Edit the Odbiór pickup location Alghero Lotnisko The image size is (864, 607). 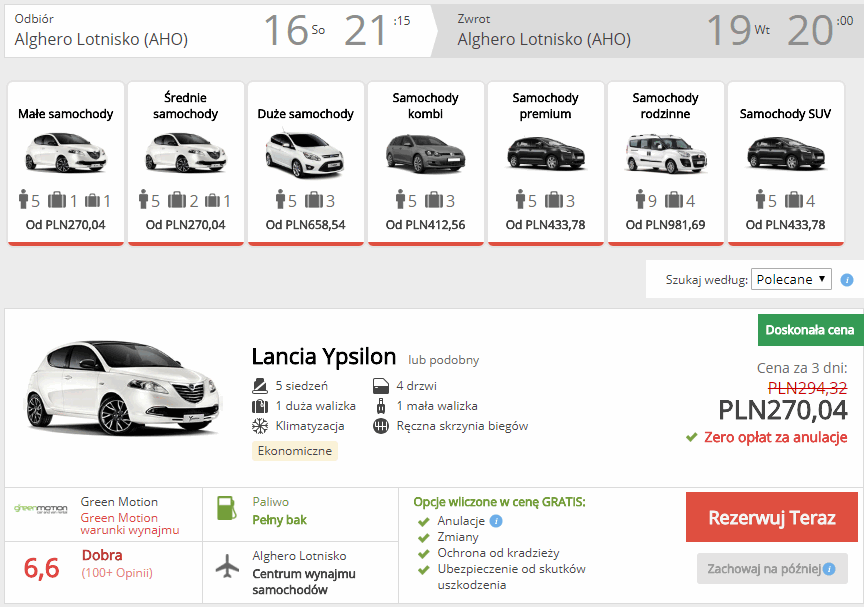(x=101, y=40)
